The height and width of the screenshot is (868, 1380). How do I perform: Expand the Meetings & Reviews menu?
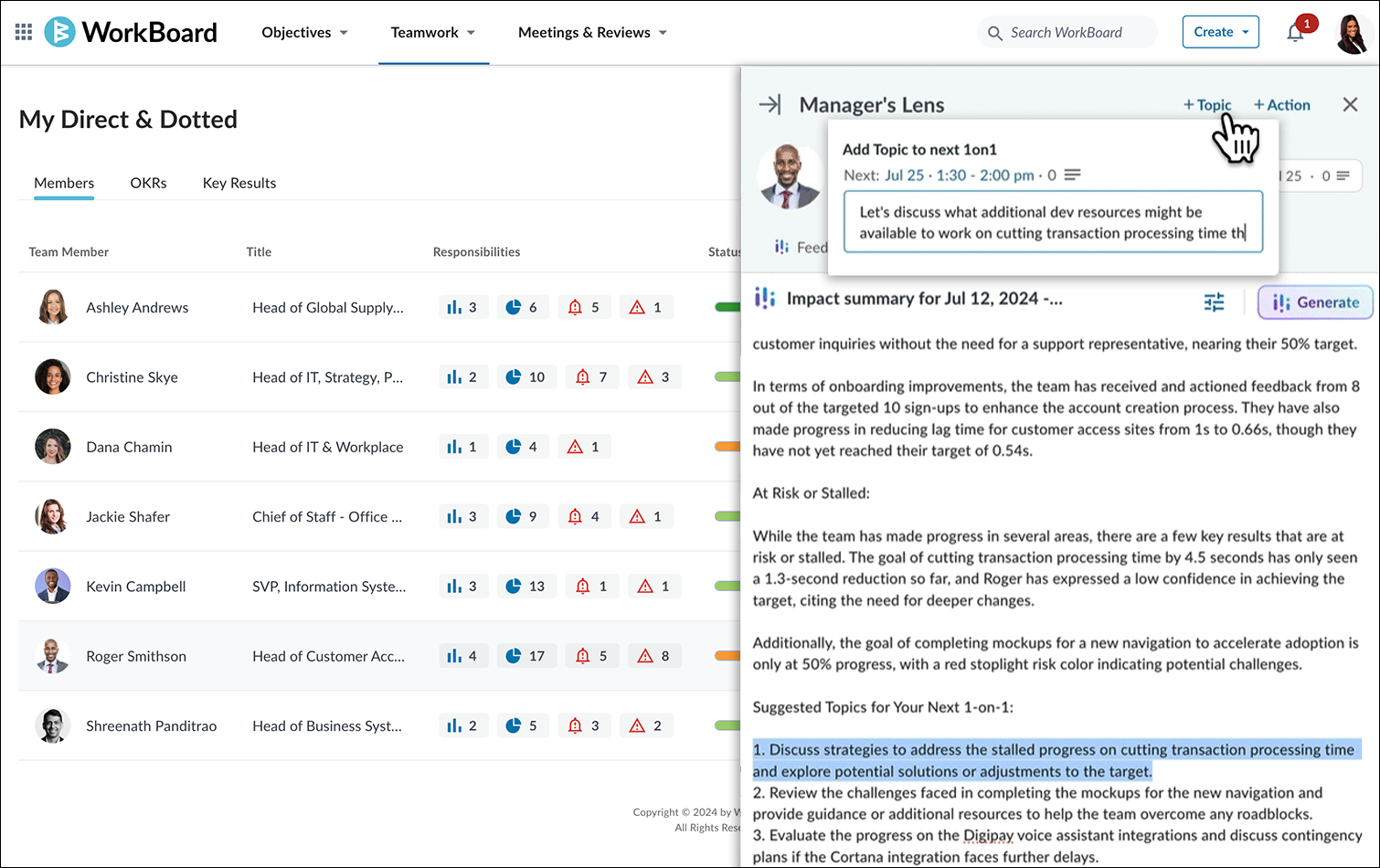coord(592,32)
